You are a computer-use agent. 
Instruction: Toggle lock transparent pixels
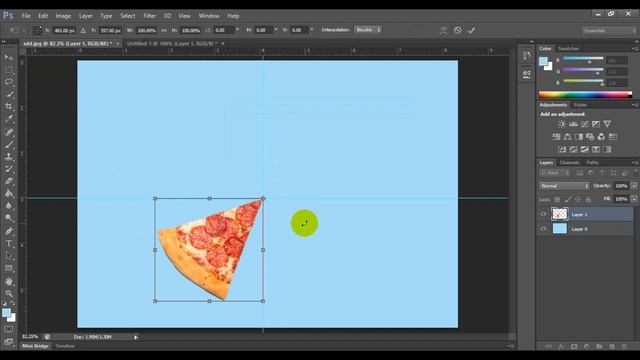pyautogui.click(x=557, y=199)
